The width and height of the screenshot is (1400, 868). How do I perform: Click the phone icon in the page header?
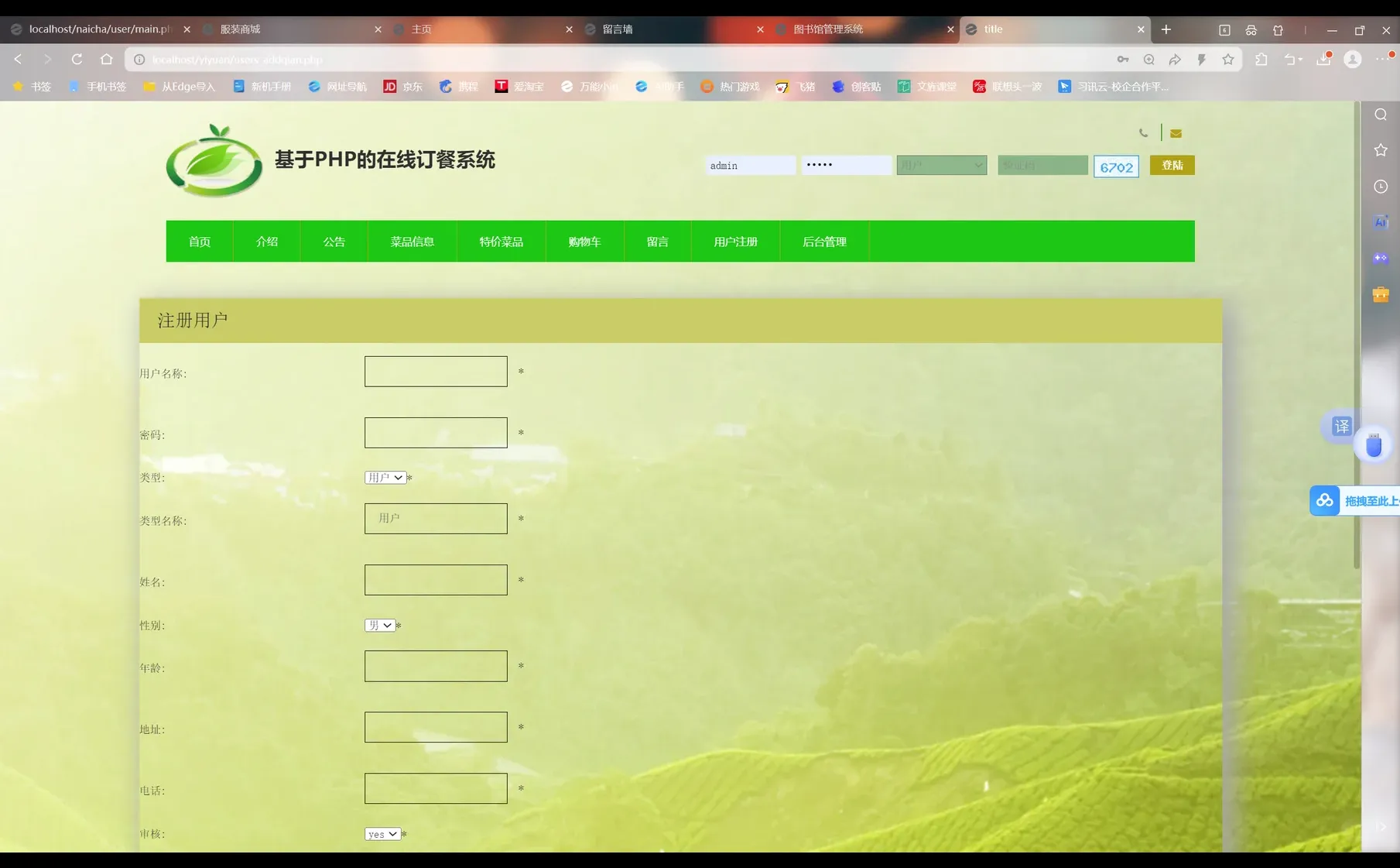coord(1144,132)
